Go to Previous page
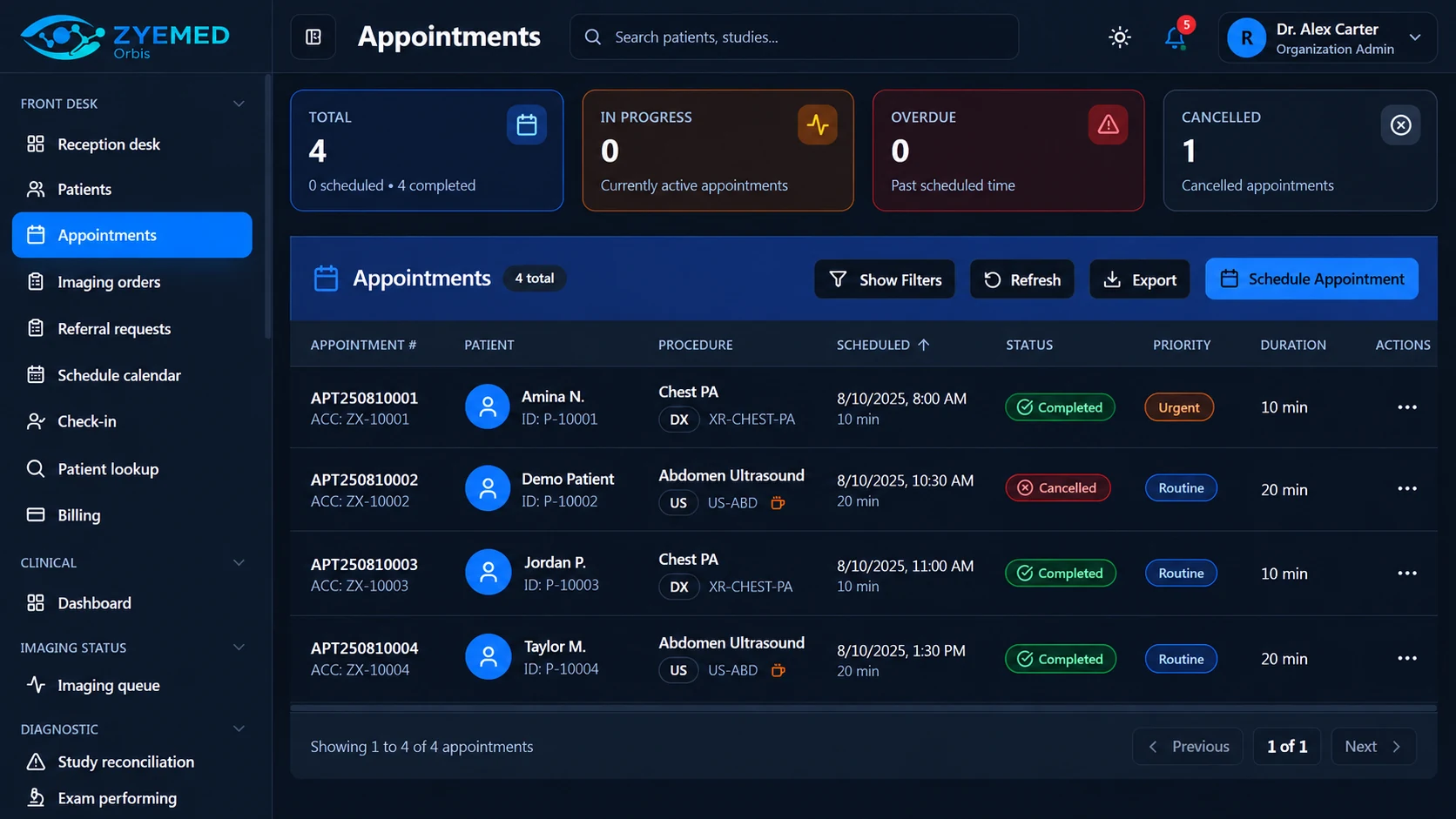 pos(1188,747)
